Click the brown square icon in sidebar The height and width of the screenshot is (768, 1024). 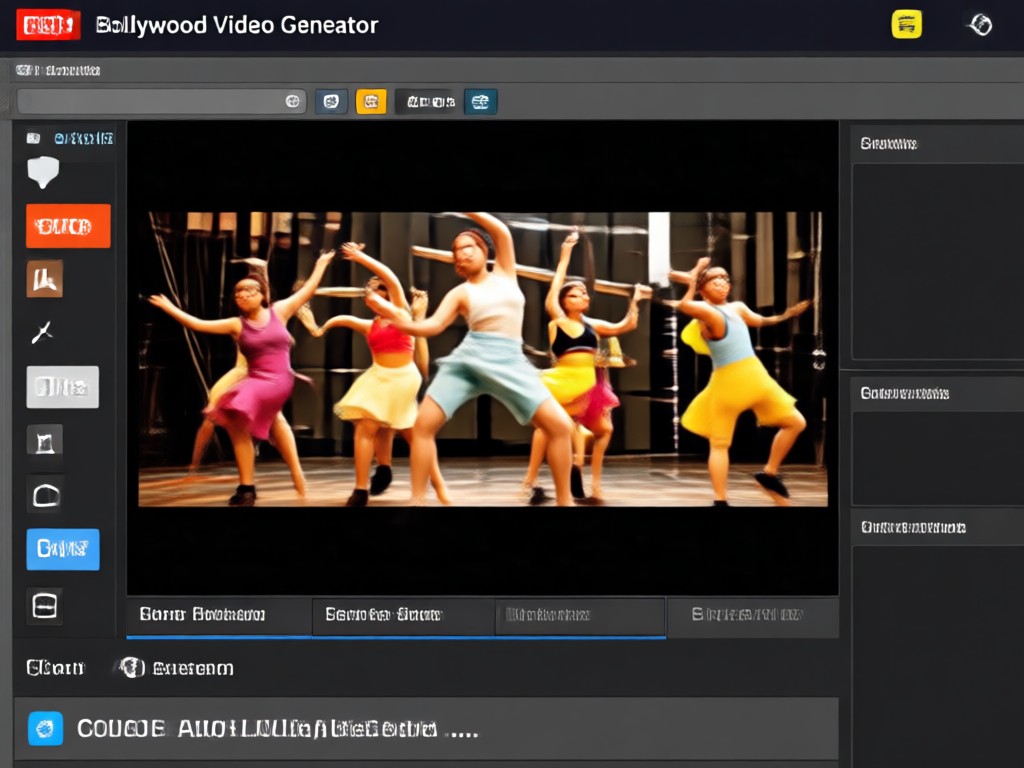[x=44, y=279]
